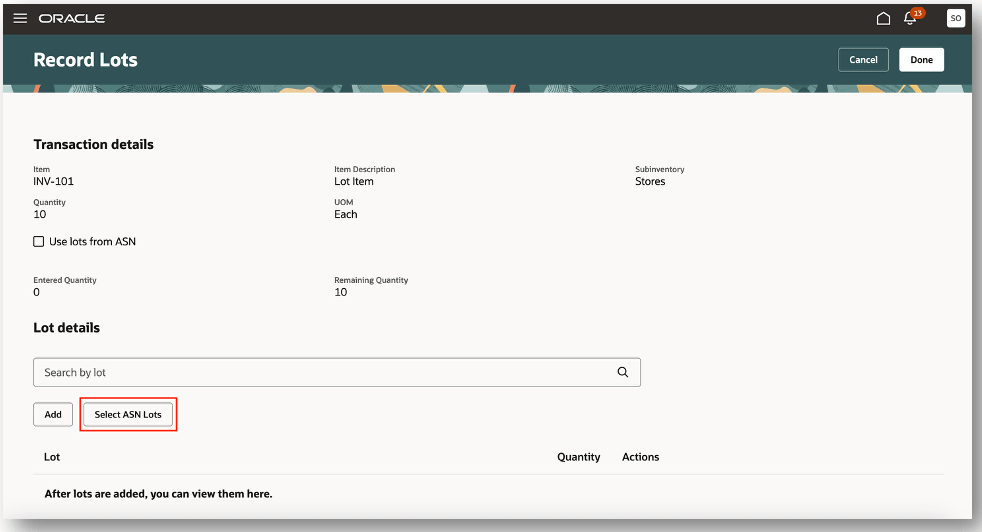This screenshot has height=532, width=982.
Task: Select the Each UOM value
Action: pos(346,214)
